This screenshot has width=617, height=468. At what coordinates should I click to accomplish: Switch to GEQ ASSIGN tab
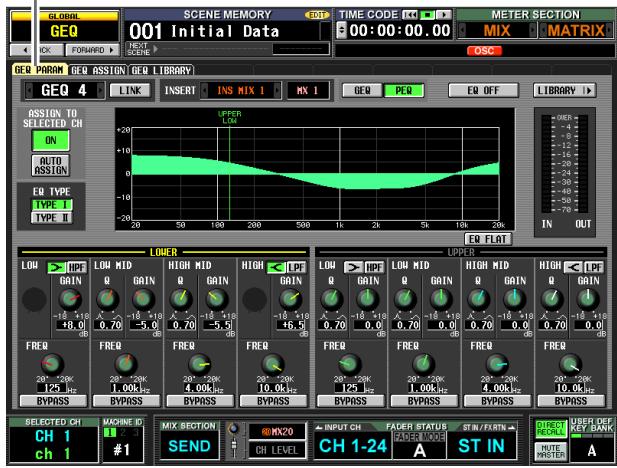[98, 70]
